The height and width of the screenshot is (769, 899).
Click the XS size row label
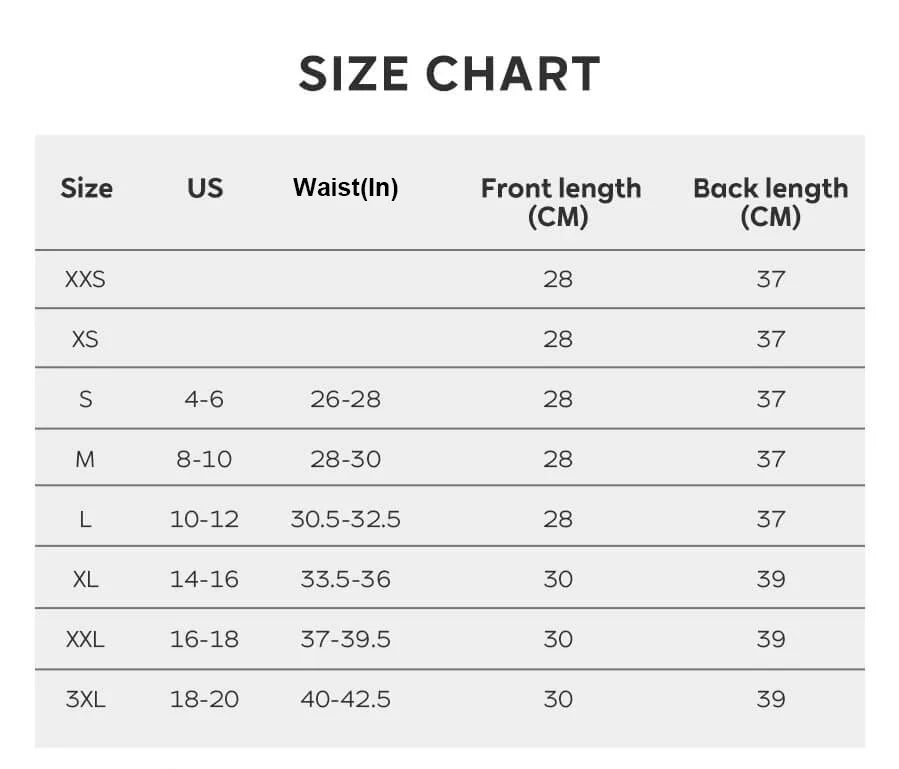(x=85, y=339)
